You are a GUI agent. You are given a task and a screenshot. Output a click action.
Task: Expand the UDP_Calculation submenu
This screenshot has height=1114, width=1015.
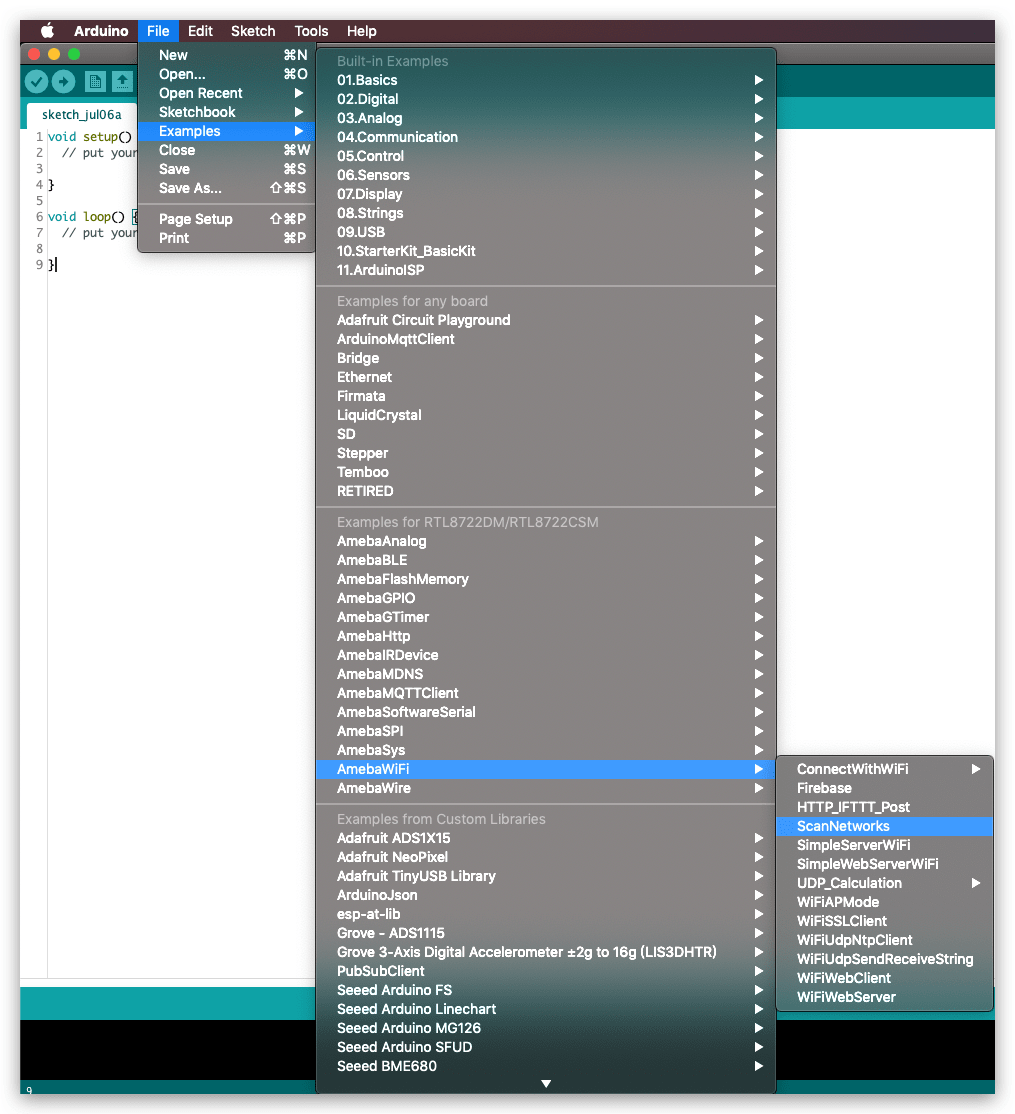click(884, 883)
